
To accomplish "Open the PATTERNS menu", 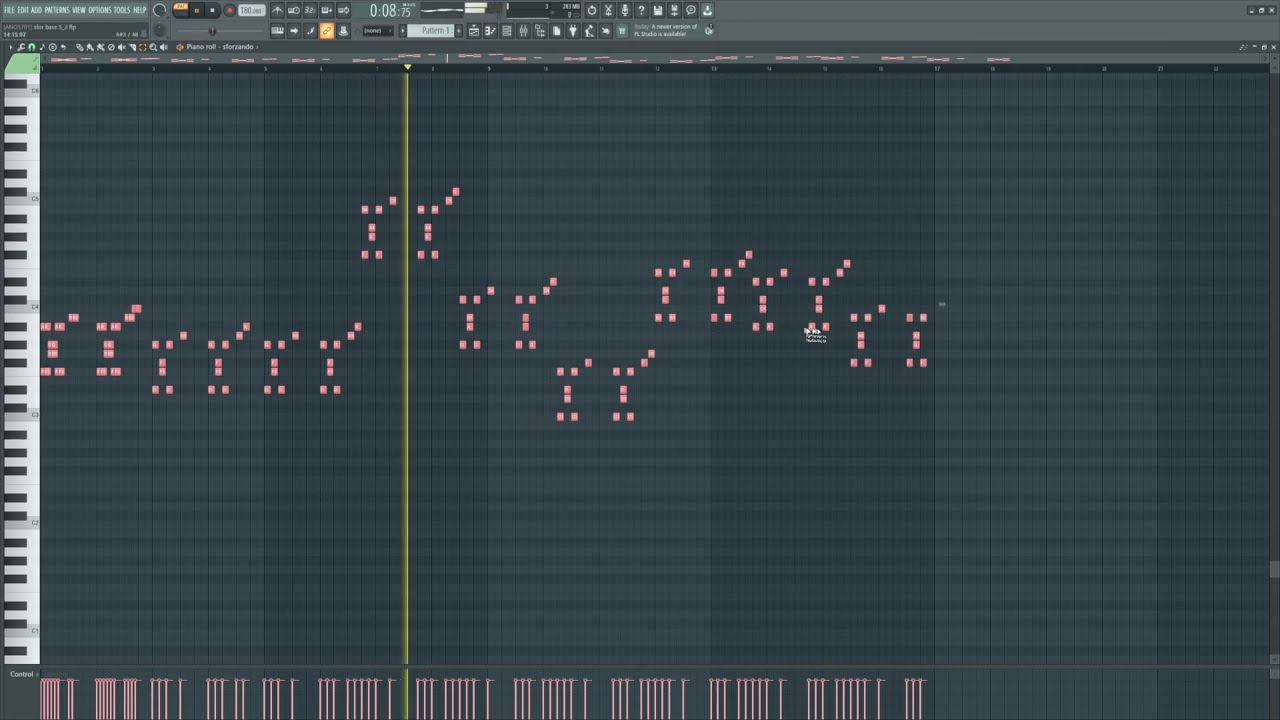I will (57, 10).
